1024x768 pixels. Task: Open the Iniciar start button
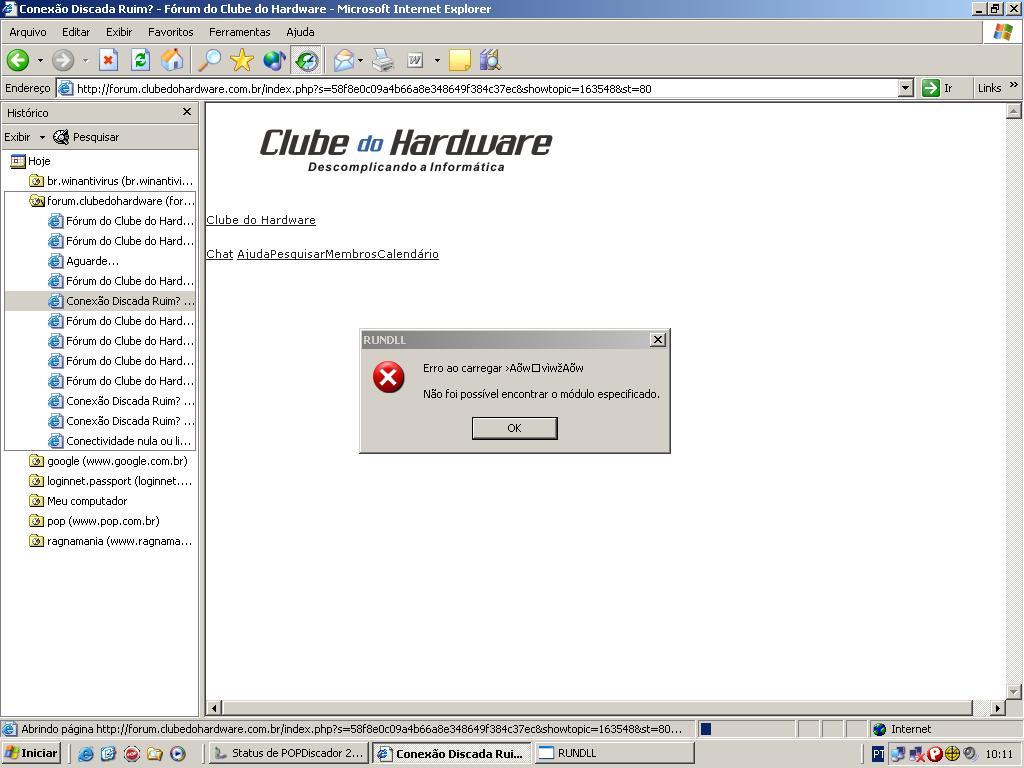(31, 753)
